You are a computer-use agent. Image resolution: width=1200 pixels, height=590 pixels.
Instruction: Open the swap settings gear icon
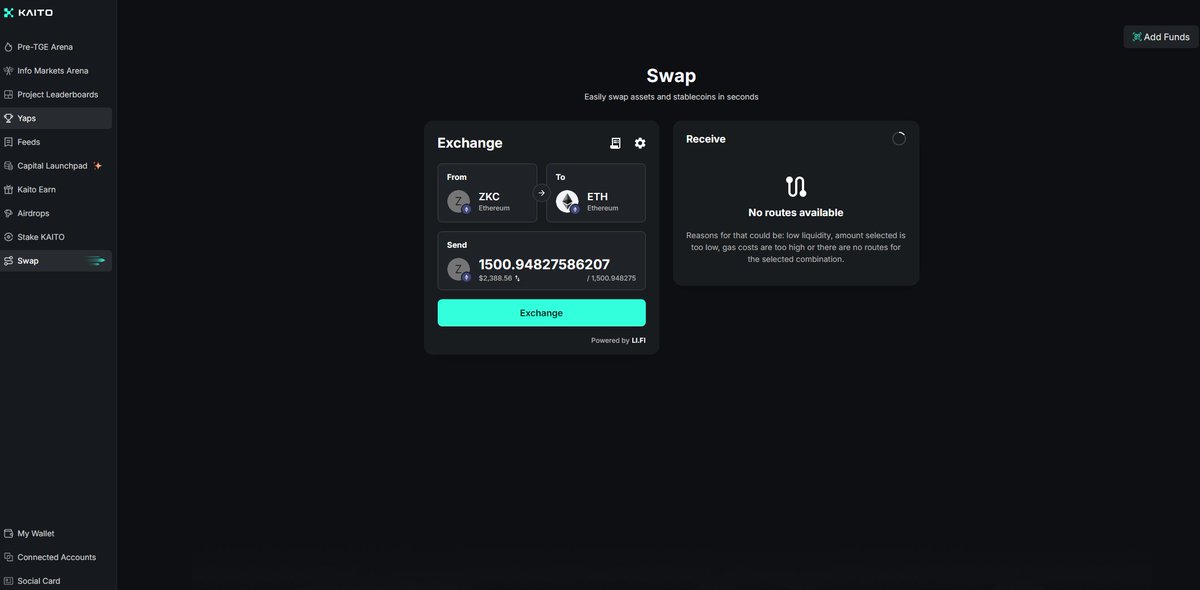coord(640,143)
